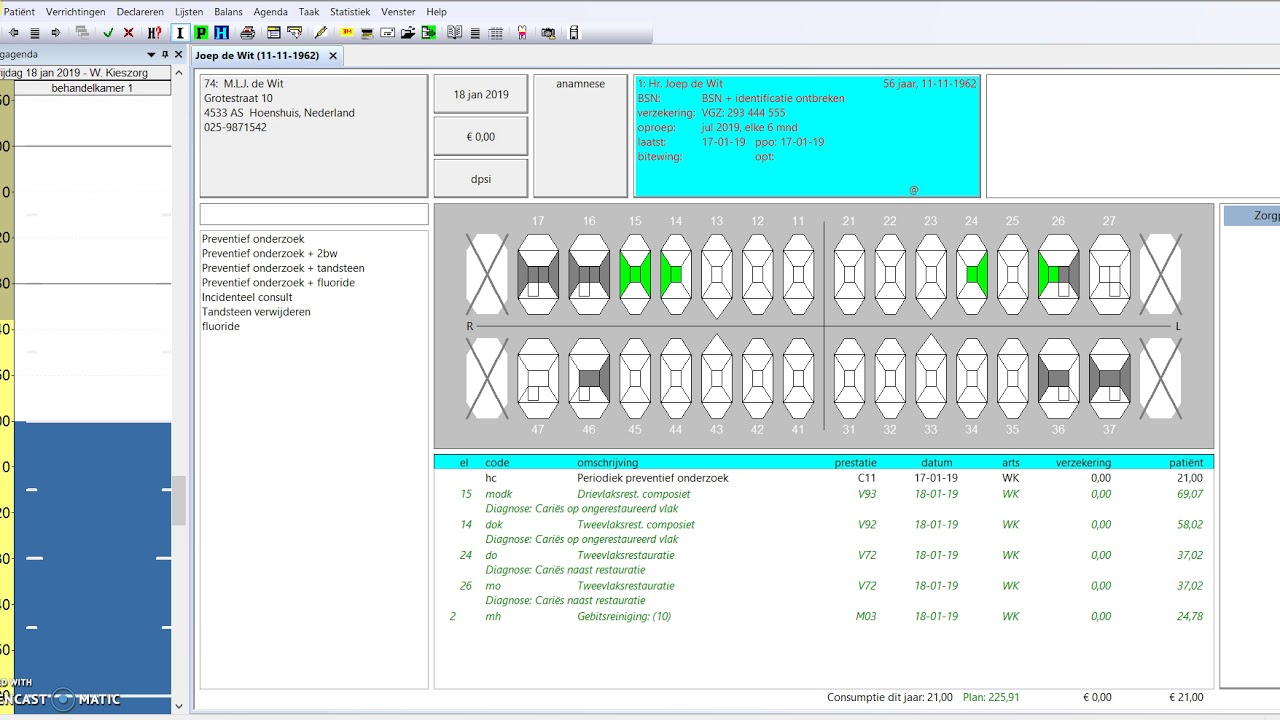Click the tooth icon in toolbar

[x=522, y=33]
